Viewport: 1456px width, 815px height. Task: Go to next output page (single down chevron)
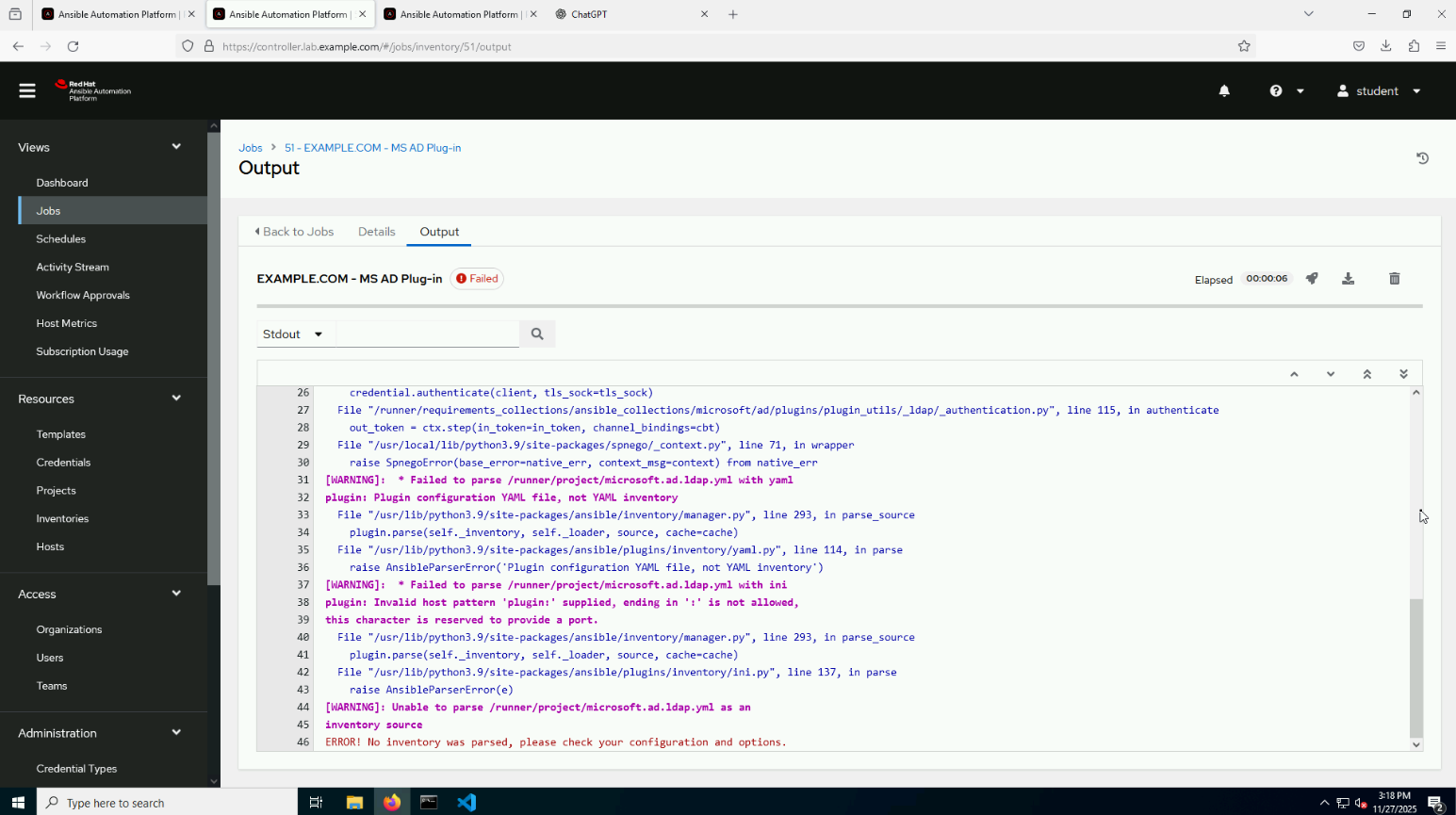[x=1331, y=374]
